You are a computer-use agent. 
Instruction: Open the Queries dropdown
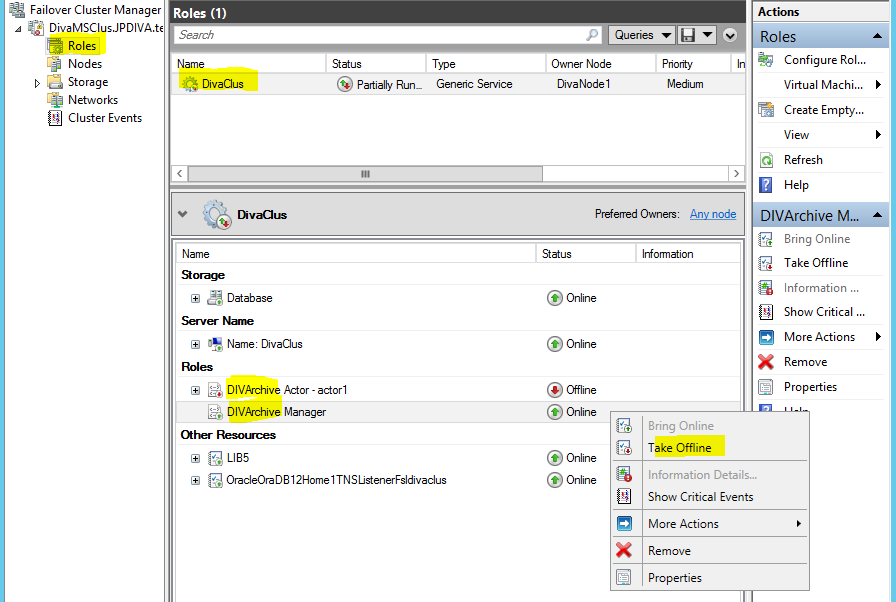point(642,35)
